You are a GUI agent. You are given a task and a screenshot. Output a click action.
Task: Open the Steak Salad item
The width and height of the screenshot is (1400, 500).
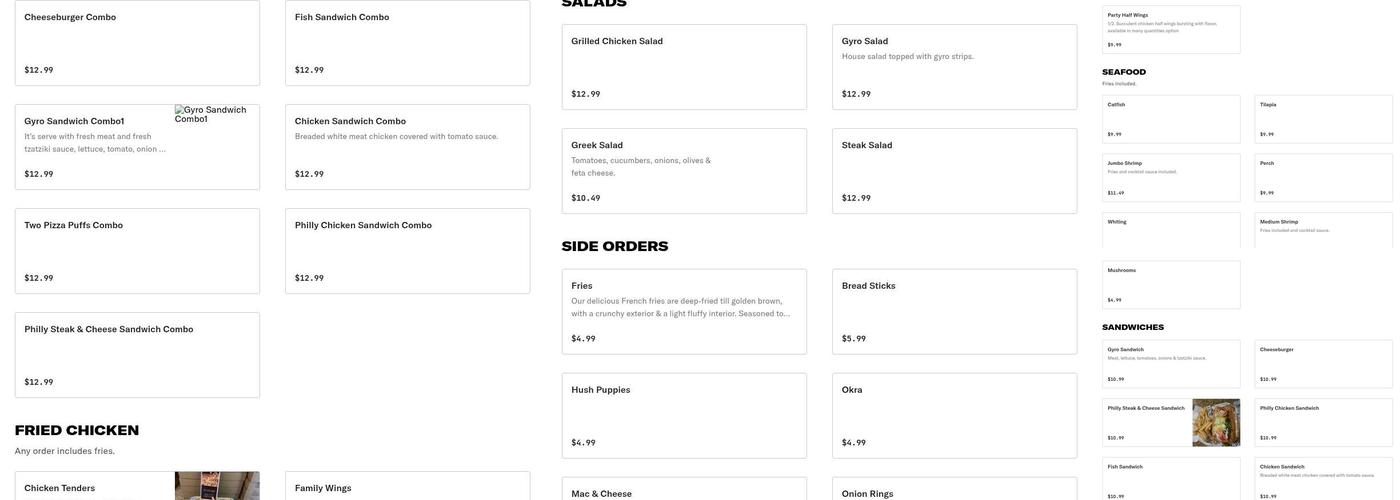pos(954,171)
